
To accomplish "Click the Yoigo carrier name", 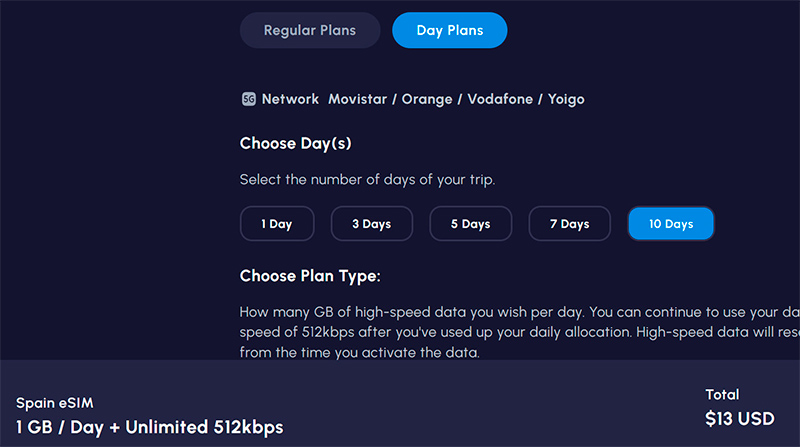I will pyautogui.click(x=565, y=99).
